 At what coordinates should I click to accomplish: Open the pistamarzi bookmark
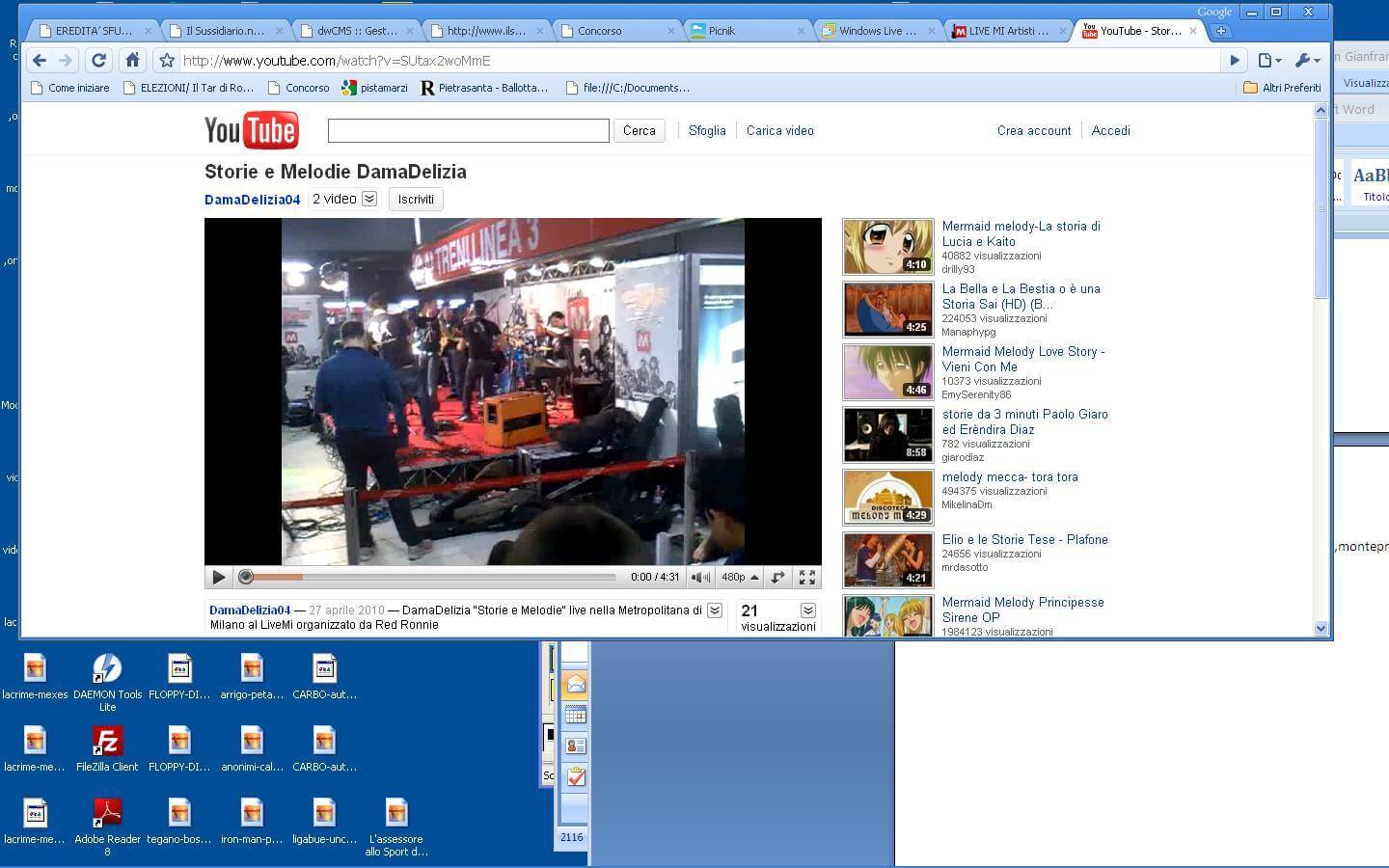(x=374, y=88)
